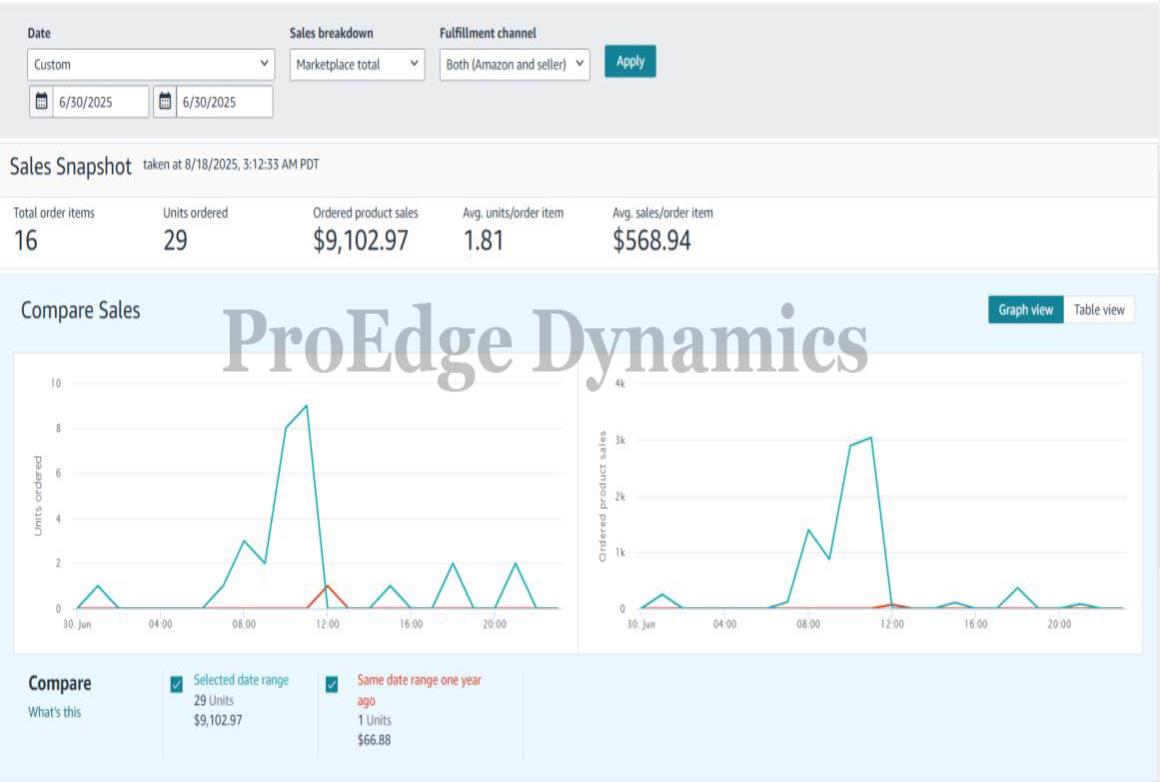This screenshot has height=782, width=1160.
Task: Click the Ordered product sales chart peak
Action: coord(870,437)
